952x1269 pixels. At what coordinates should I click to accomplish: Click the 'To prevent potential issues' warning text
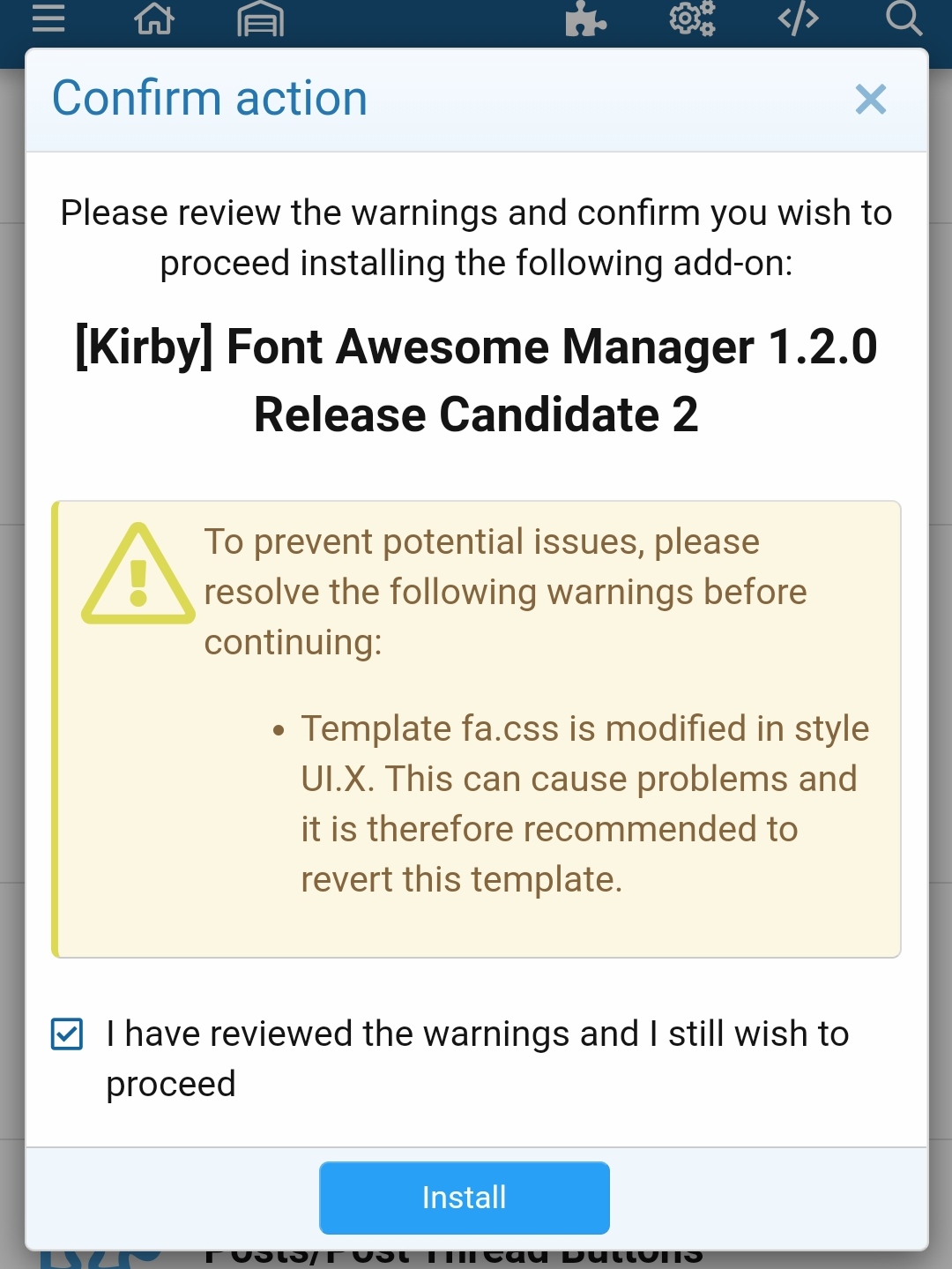(x=505, y=592)
